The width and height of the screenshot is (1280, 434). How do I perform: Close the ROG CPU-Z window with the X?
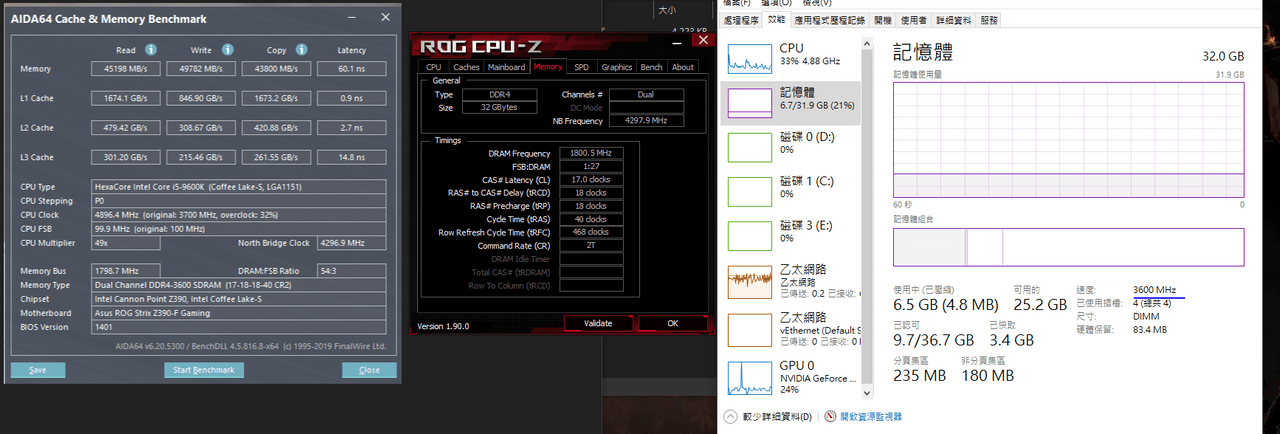703,40
